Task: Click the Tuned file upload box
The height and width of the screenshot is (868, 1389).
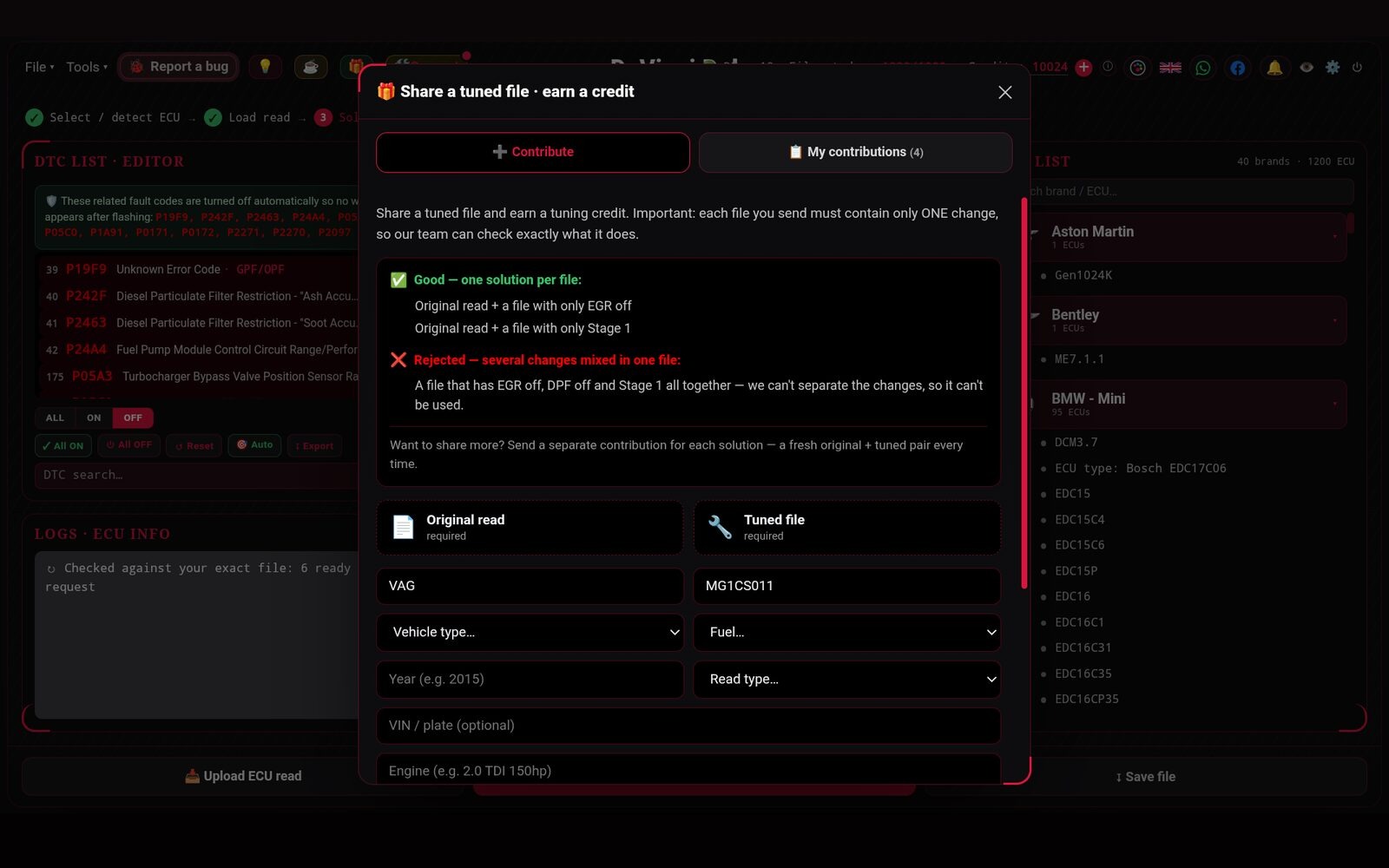Action: tap(846, 527)
